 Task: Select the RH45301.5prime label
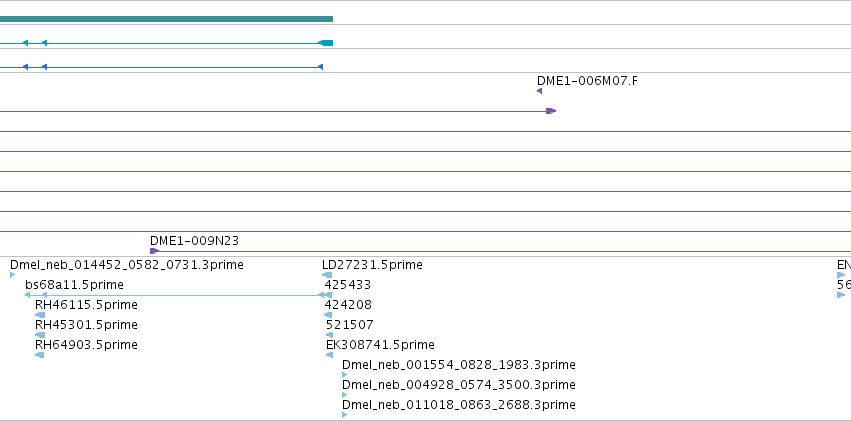86,325
